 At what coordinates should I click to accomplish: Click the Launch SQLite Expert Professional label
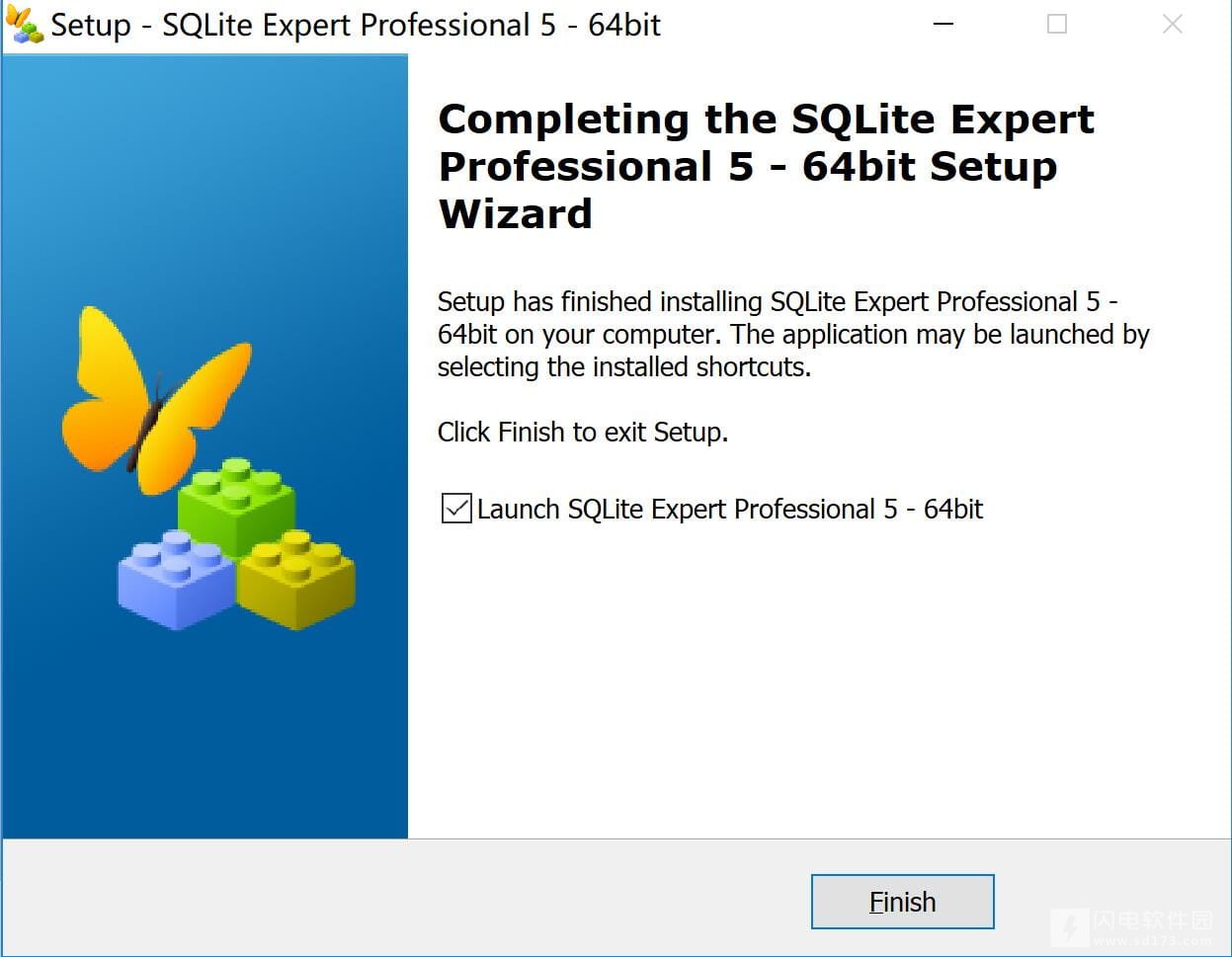click(729, 509)
